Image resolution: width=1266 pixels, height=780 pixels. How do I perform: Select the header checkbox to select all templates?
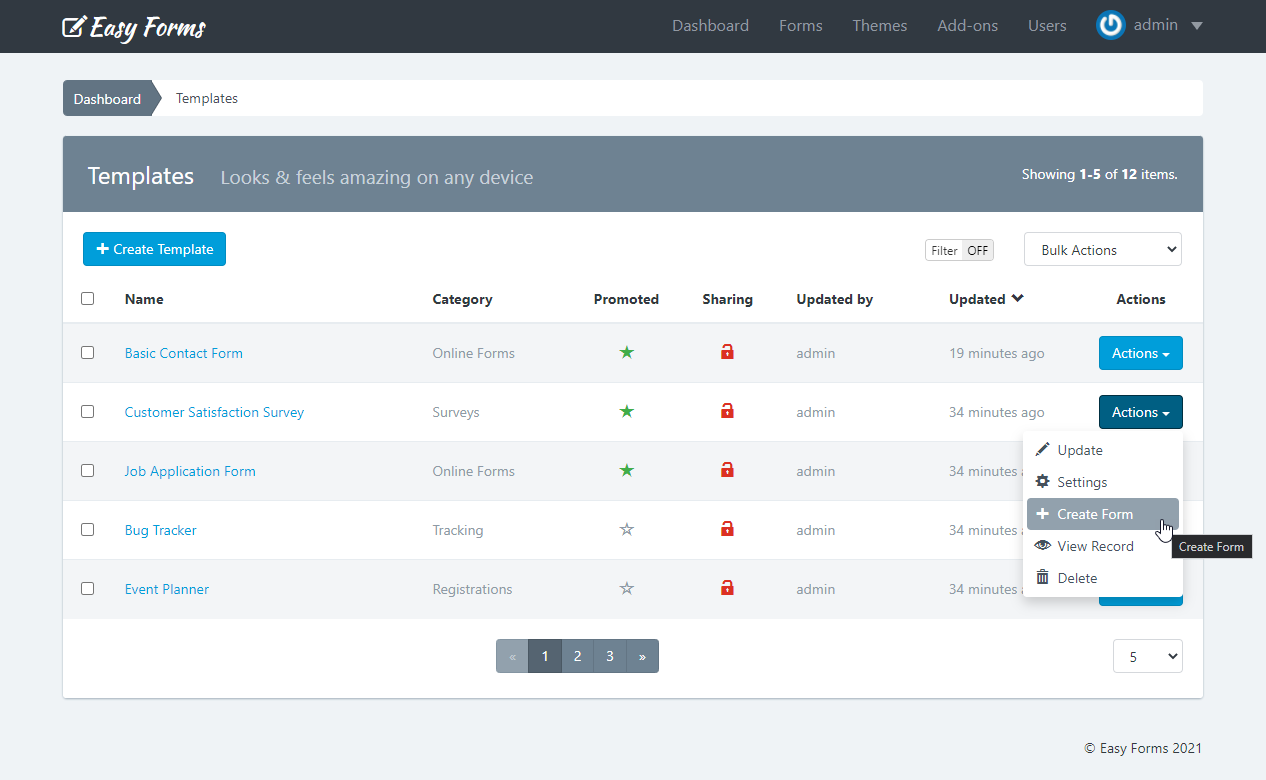[x=87, y=297]
